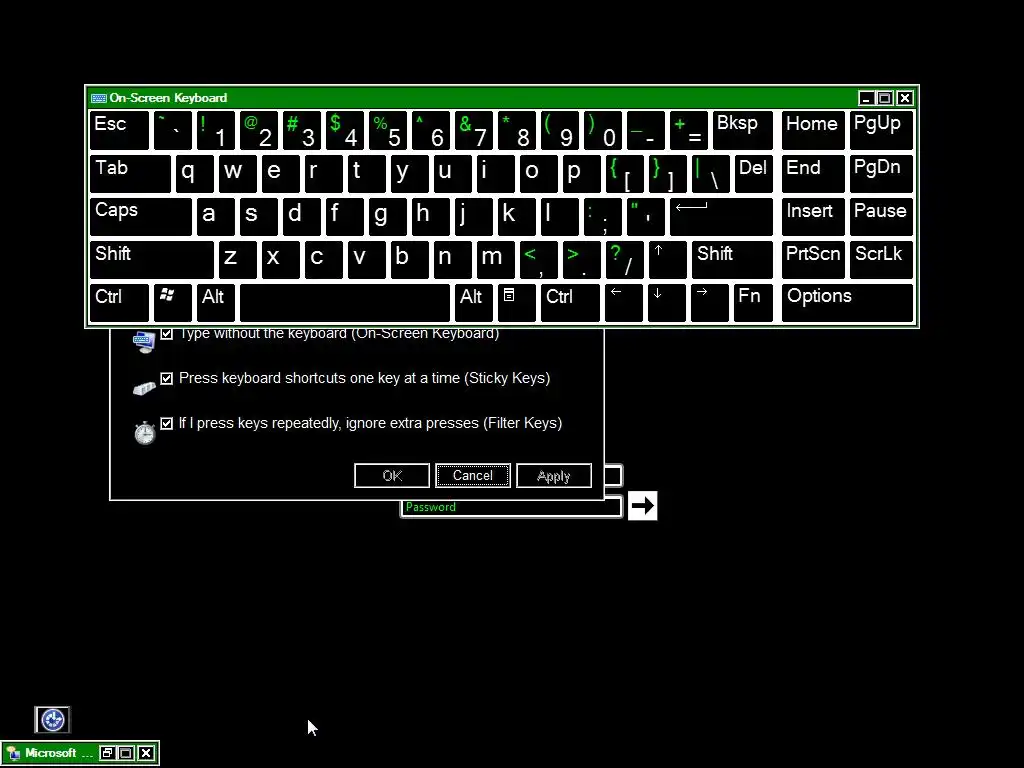Image resolution: width=1024 pixels, height=768 pixels.
Task: Toggle the Filter Keys checkbox
Action: pyautogui.click(x=167, y=423)
